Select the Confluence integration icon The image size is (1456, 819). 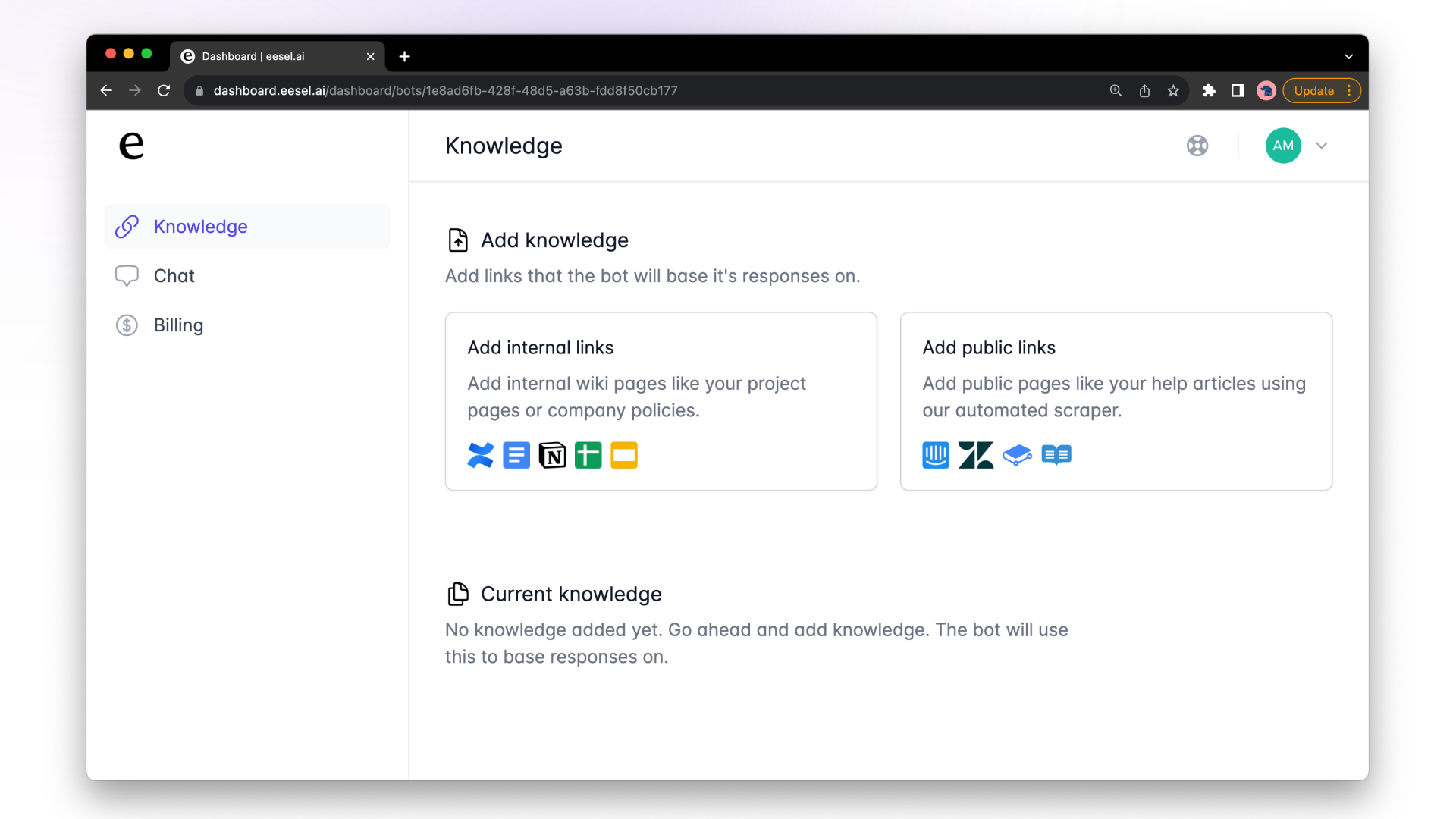point(480,455)
